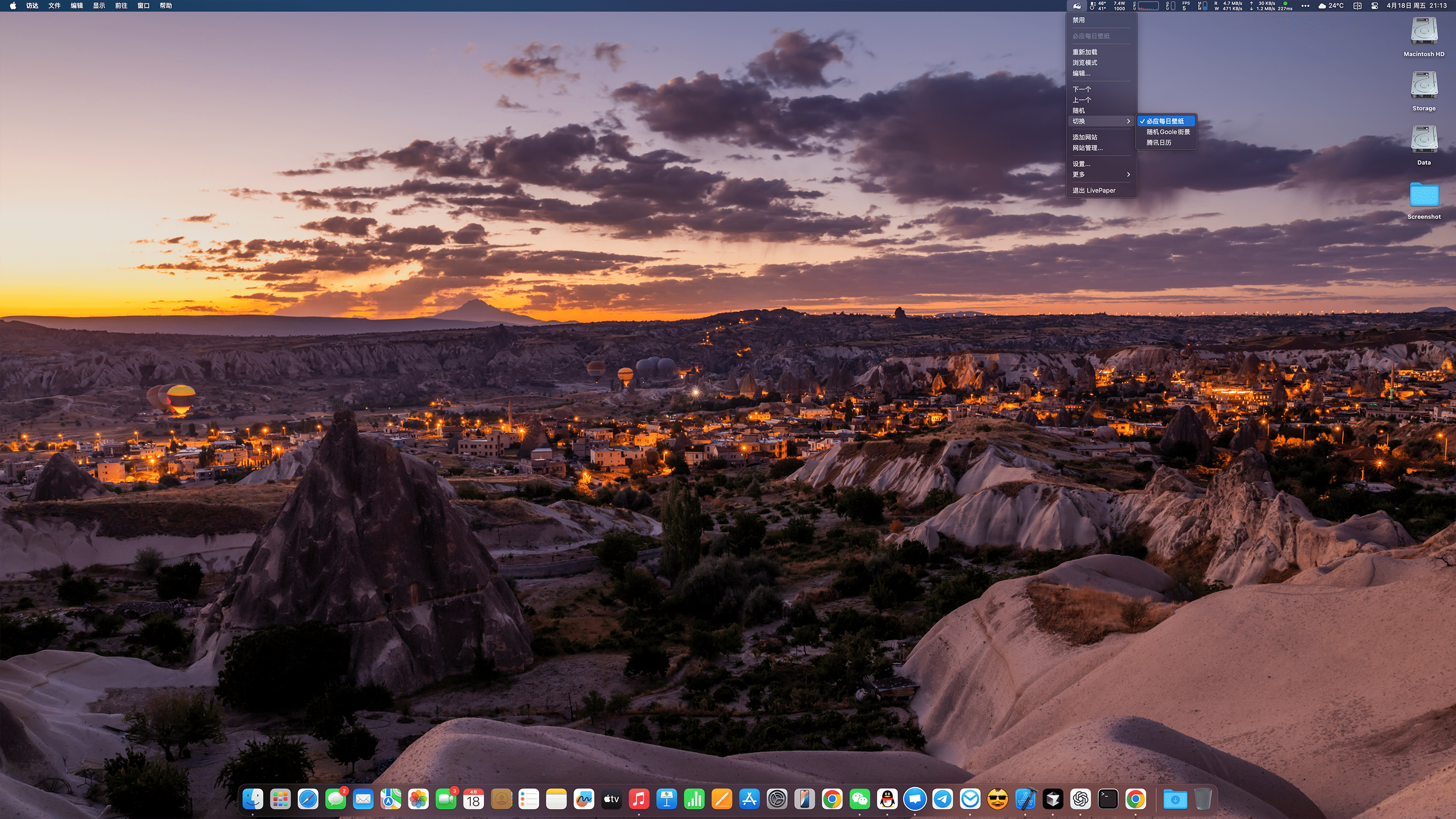This screenshot has height=819, width=1456.
Task: Open iPhone Mirroring in the Dock
Action: click(805, 799)
